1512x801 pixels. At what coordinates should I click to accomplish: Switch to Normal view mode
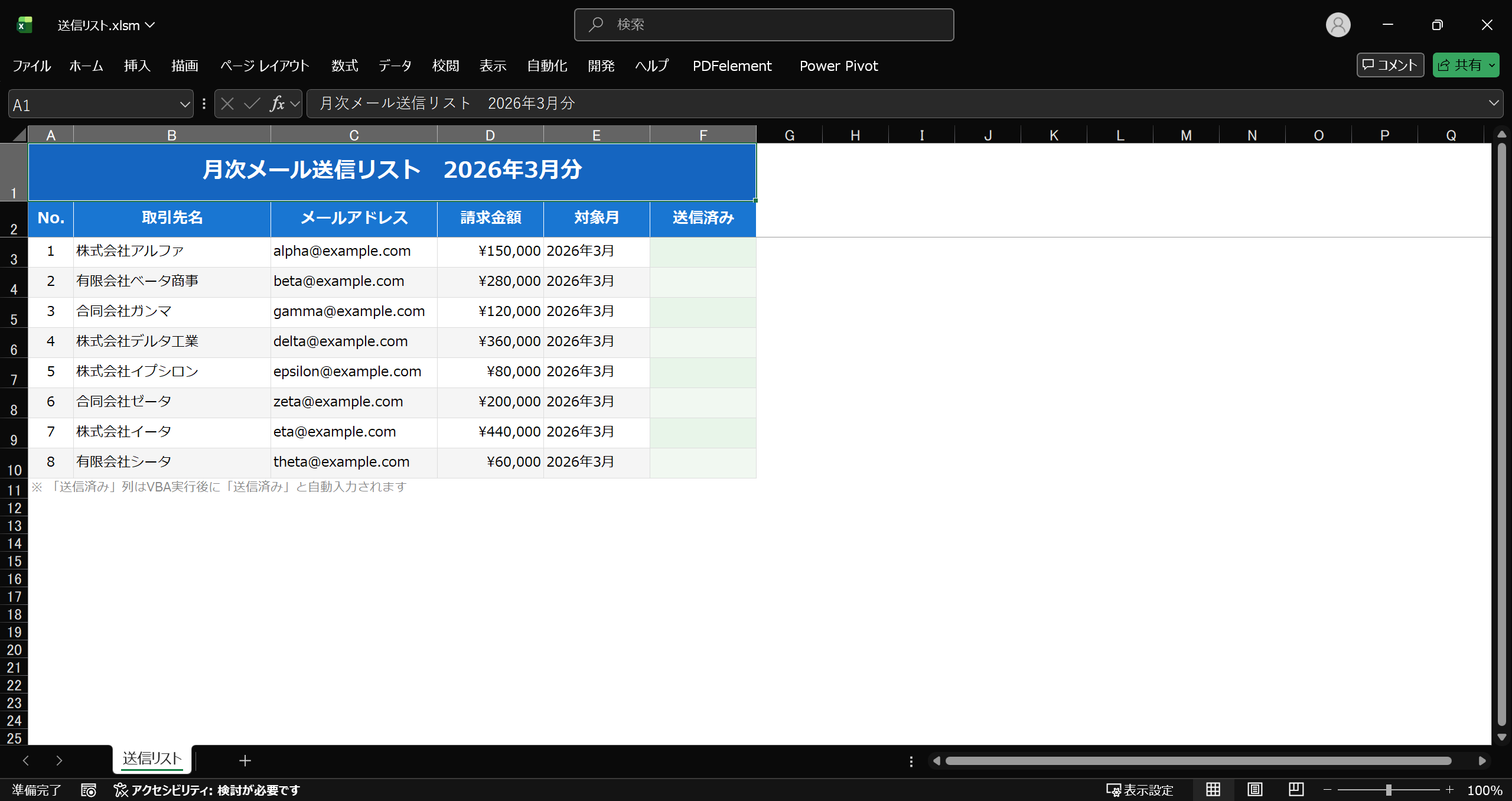[x=1213, y=790]
